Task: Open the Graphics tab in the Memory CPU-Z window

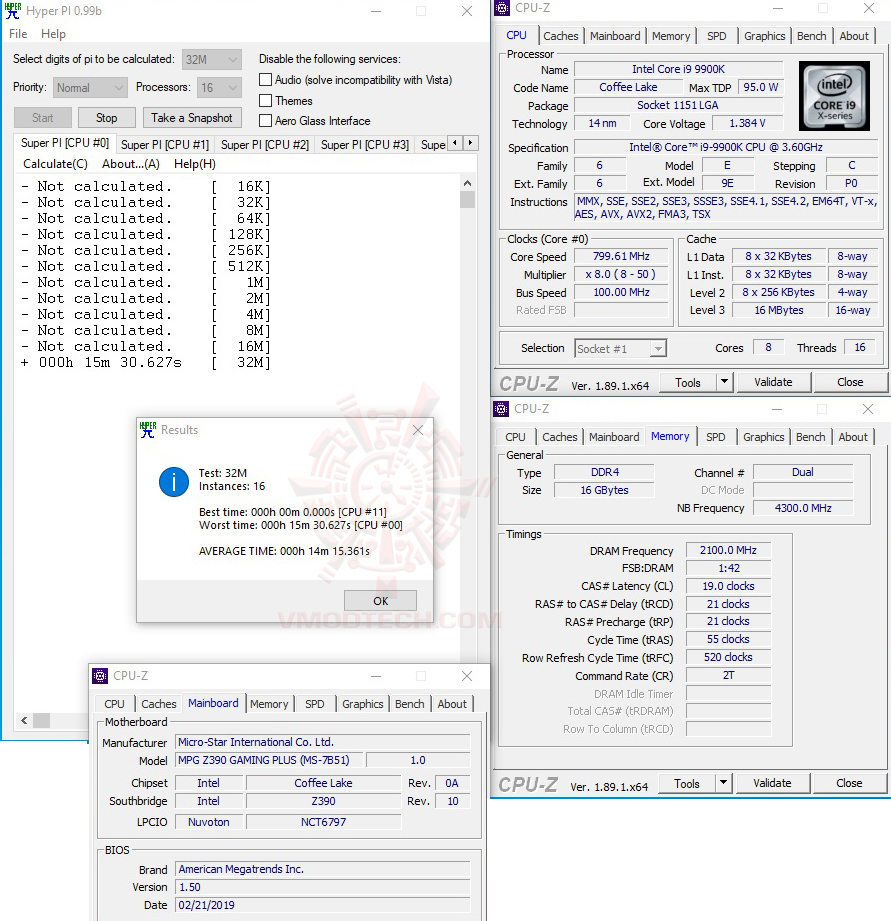Action: pyautogui.click(x=764, y=437)
